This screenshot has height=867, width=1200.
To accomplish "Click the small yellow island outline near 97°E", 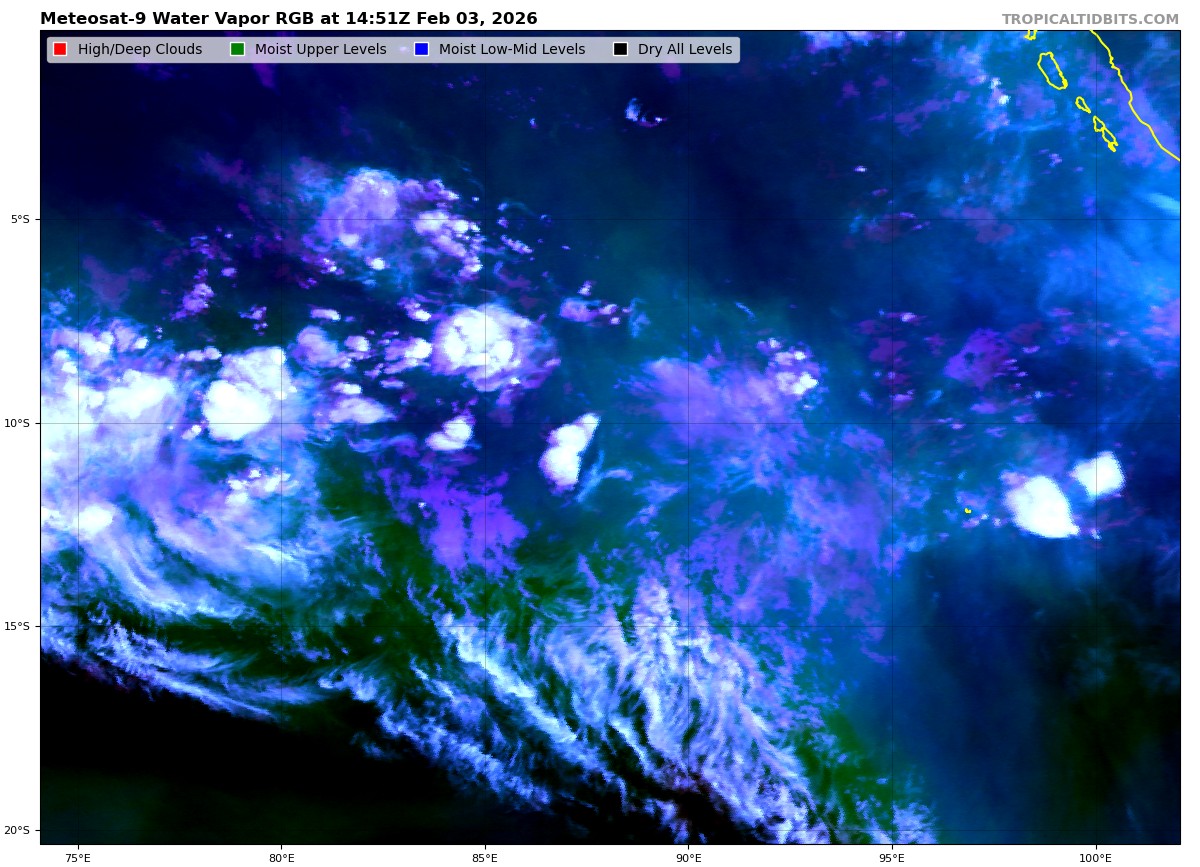I will click(968, 511).
